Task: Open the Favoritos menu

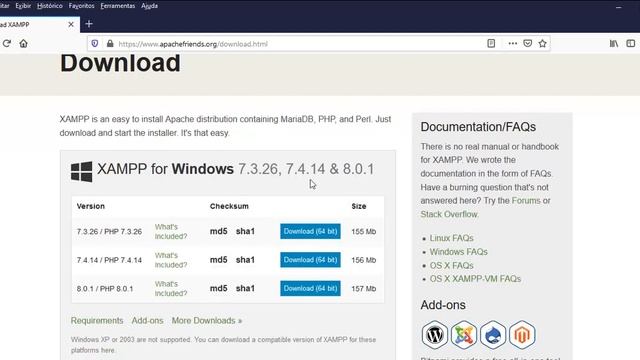Action: pyautogui.click(x=82, y=6)
